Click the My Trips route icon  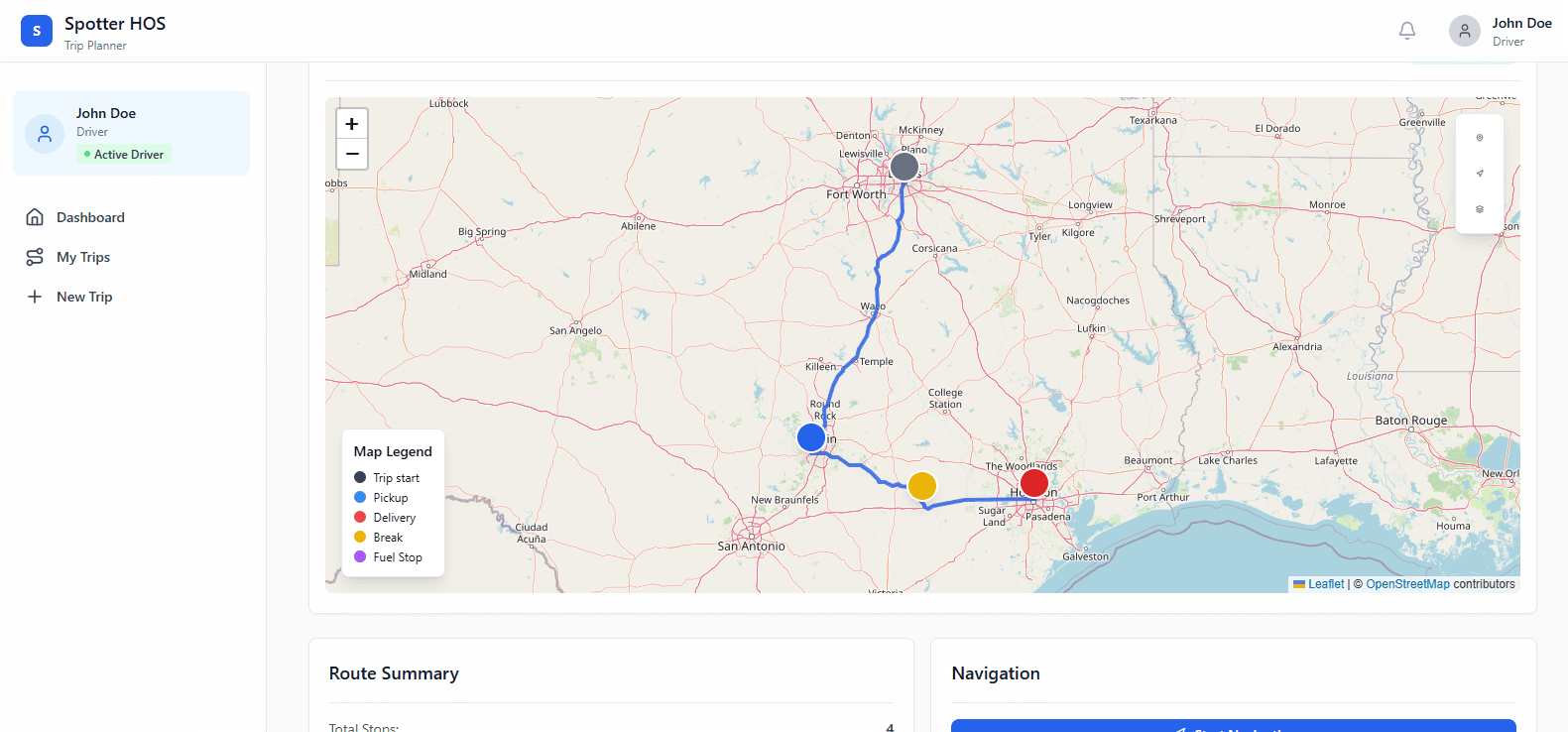35,257
